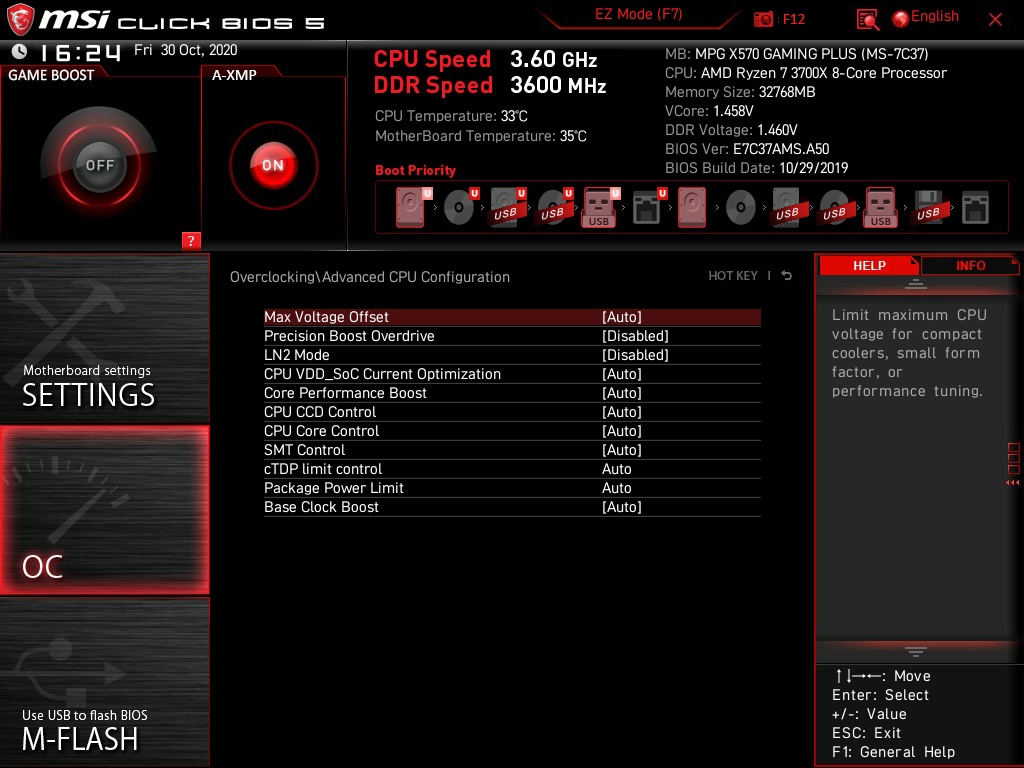Open the CPU VDD_SoC Current Optimization [Auto] value
This screenshot has height=768, width=1024.
coord(622,374)
